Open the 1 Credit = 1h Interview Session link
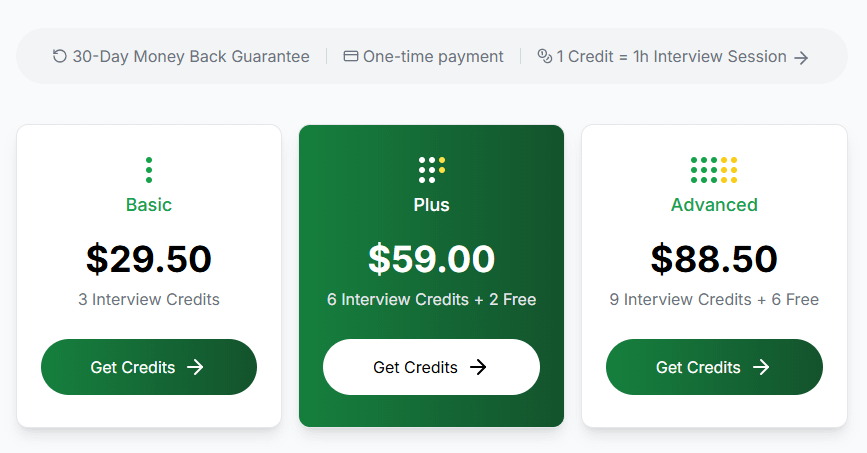 pyautogui.click(x=671, y=57)
